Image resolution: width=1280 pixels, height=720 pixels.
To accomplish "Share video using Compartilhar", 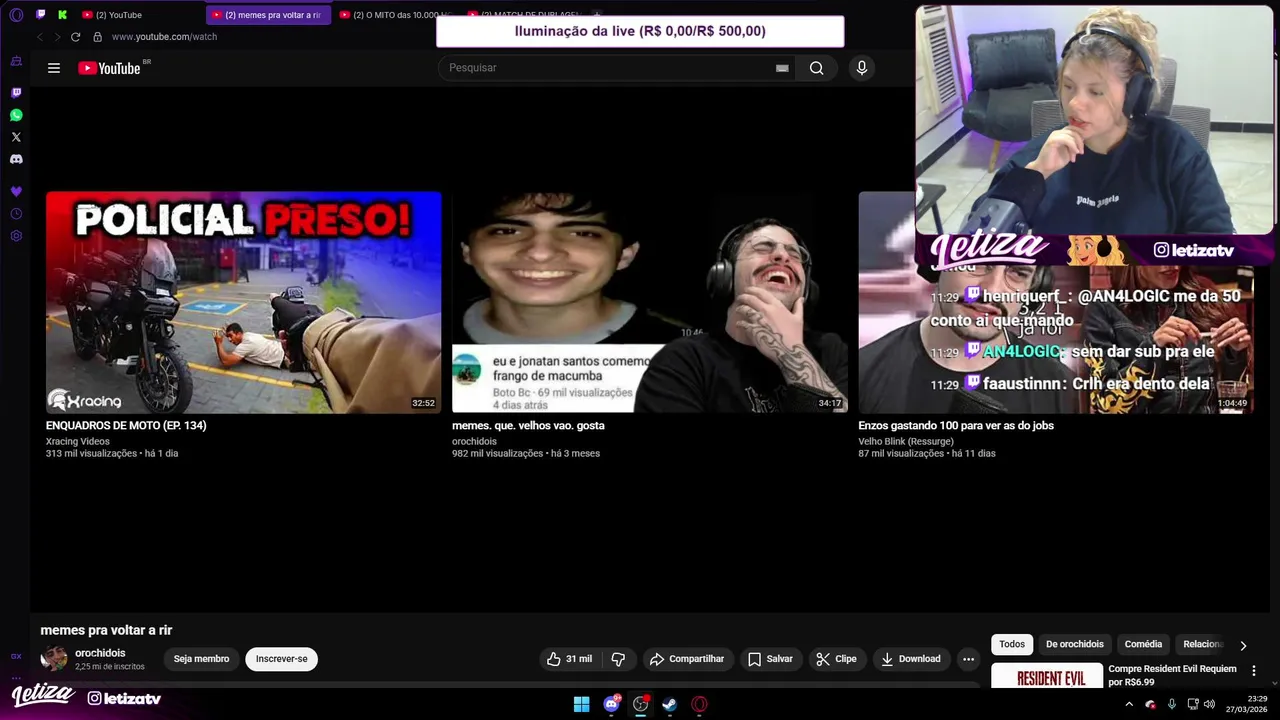I will (686, 659).
